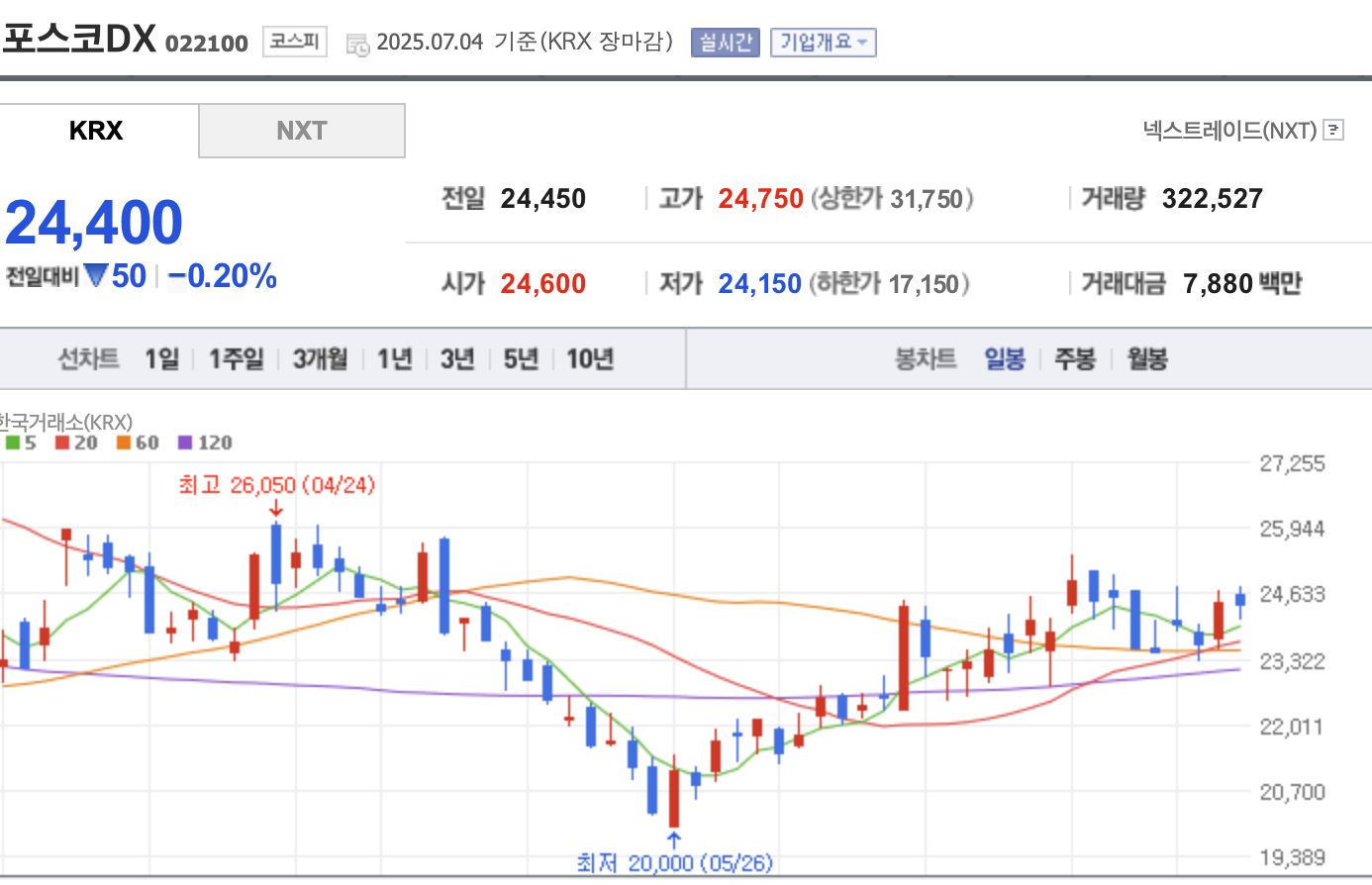This screenshot has width=1372, height=885.
Task: Select the 10년 line chart period
Action: pyautogui.click(x=590, y=358)
